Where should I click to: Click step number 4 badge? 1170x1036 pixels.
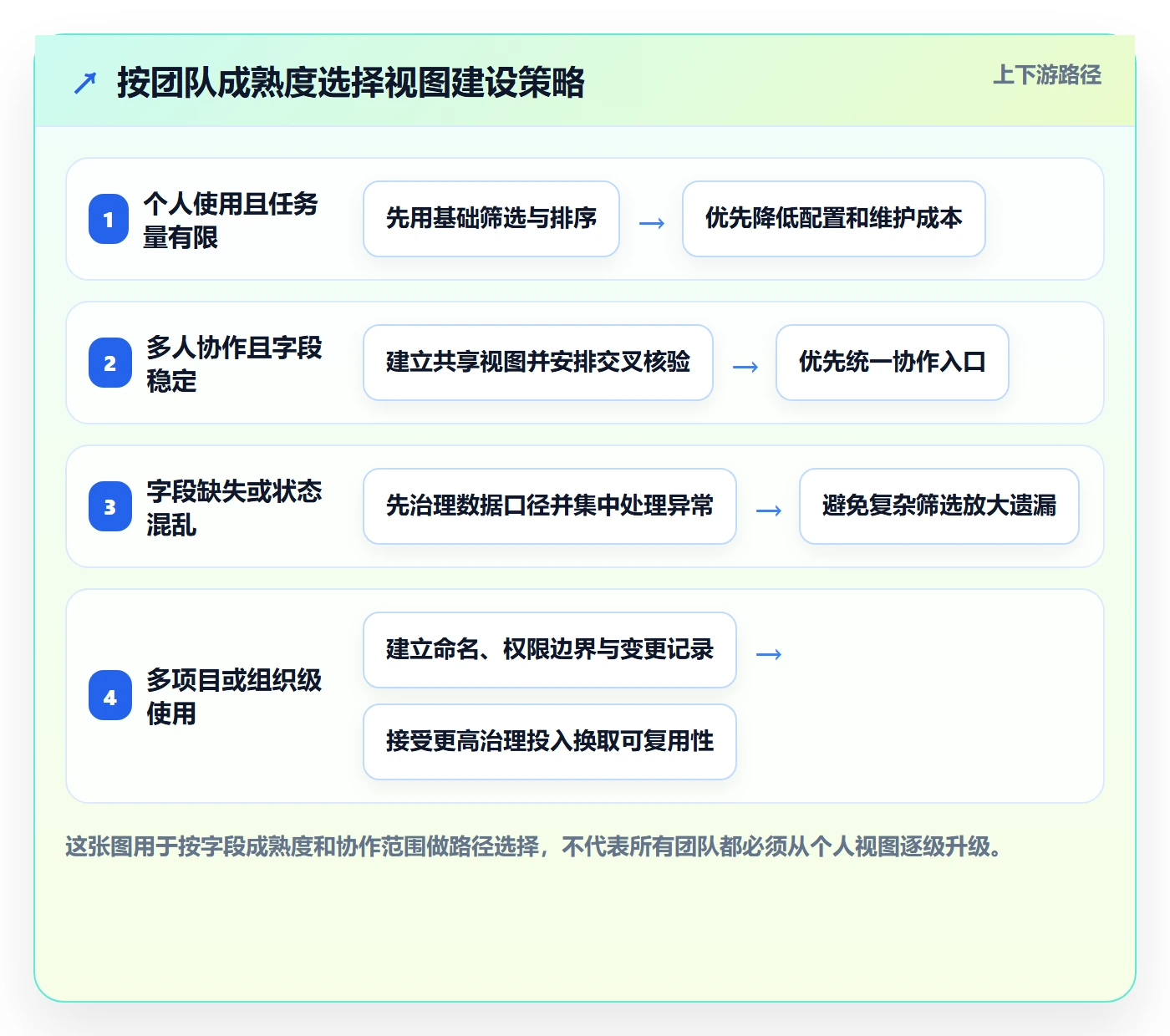tap(110, 695)
